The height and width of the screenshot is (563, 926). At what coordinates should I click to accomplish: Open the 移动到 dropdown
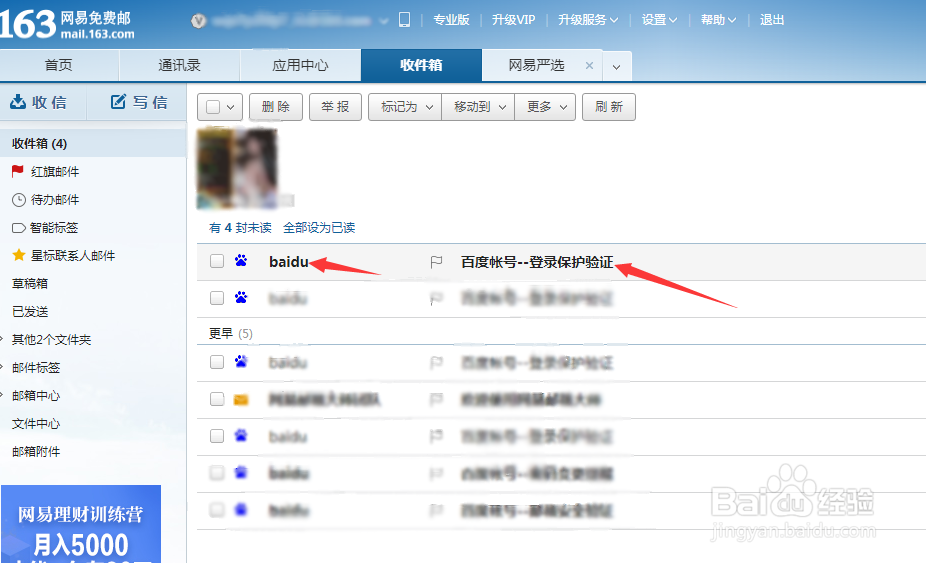[478, 107]
